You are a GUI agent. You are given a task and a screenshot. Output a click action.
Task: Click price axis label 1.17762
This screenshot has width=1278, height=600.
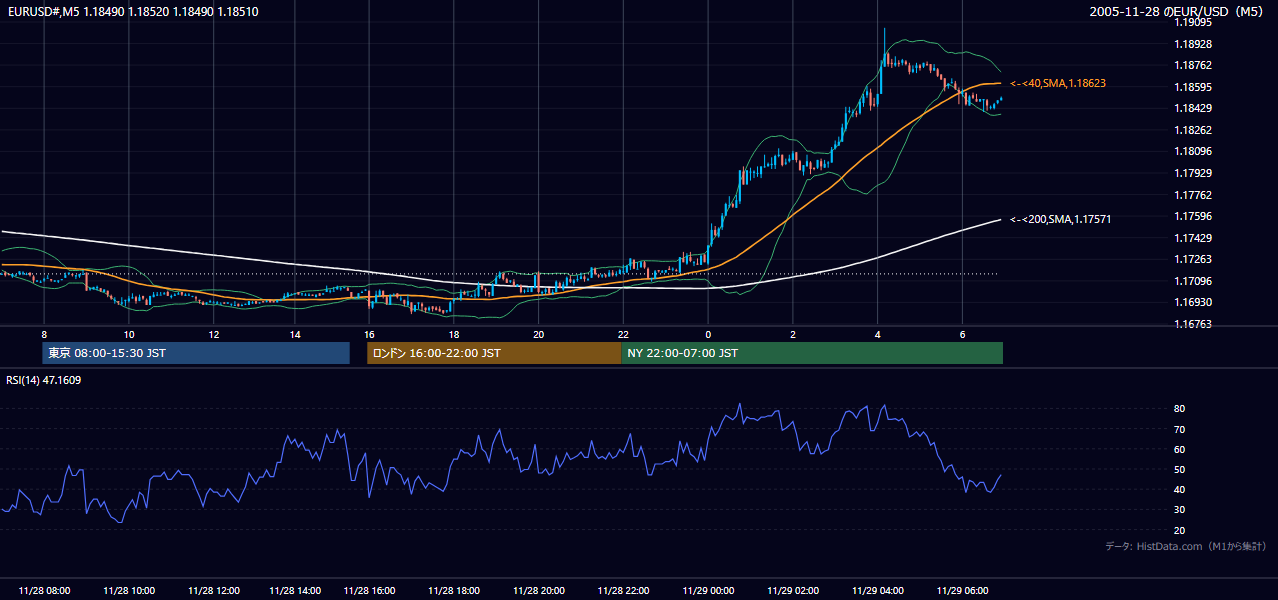1192,195
